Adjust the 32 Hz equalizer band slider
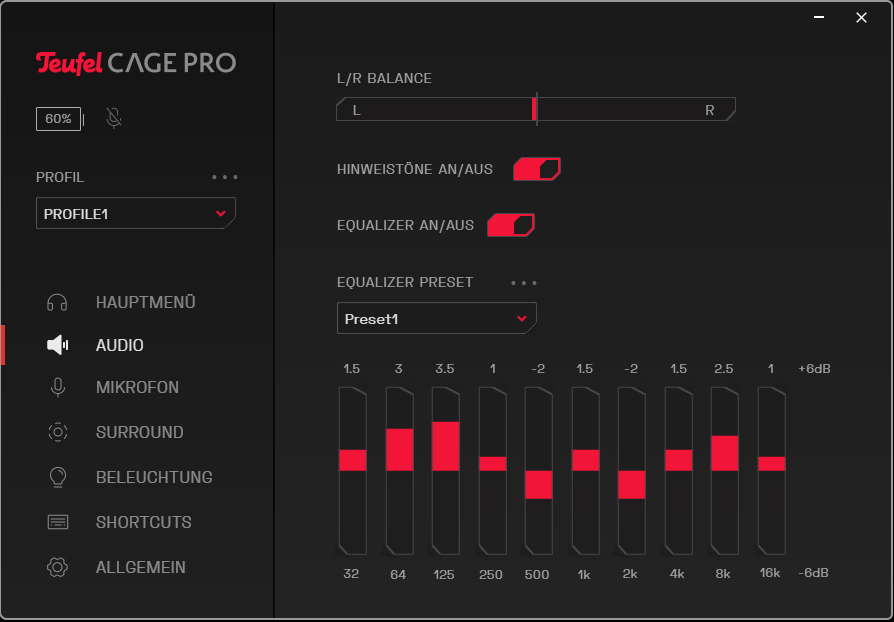Screen dimensions: 894x622 [x=352, y=471]
